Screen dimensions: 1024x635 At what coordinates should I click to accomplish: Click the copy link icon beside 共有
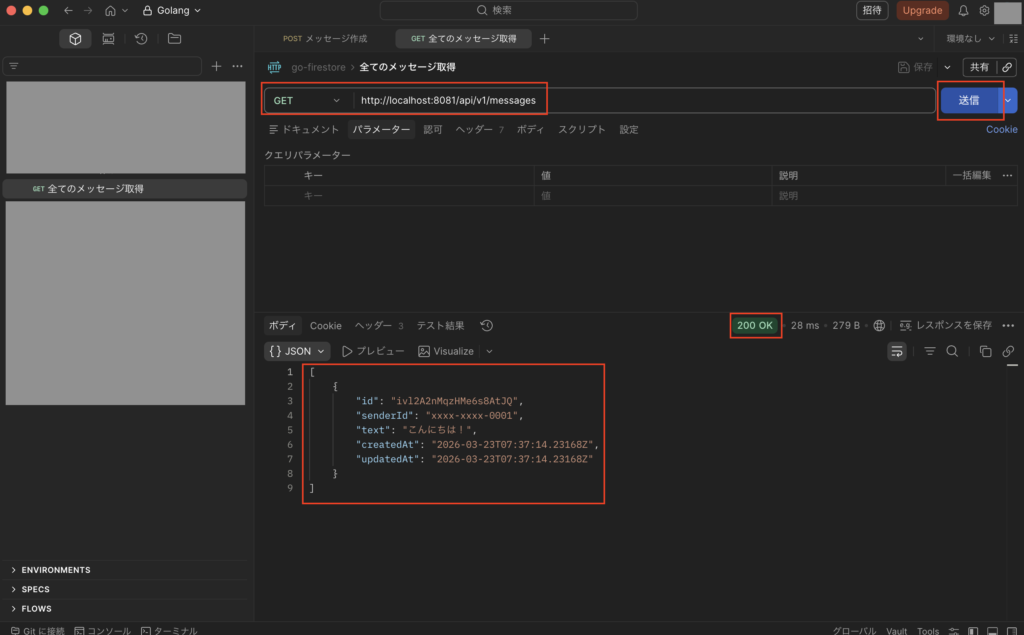(1007, 67)
